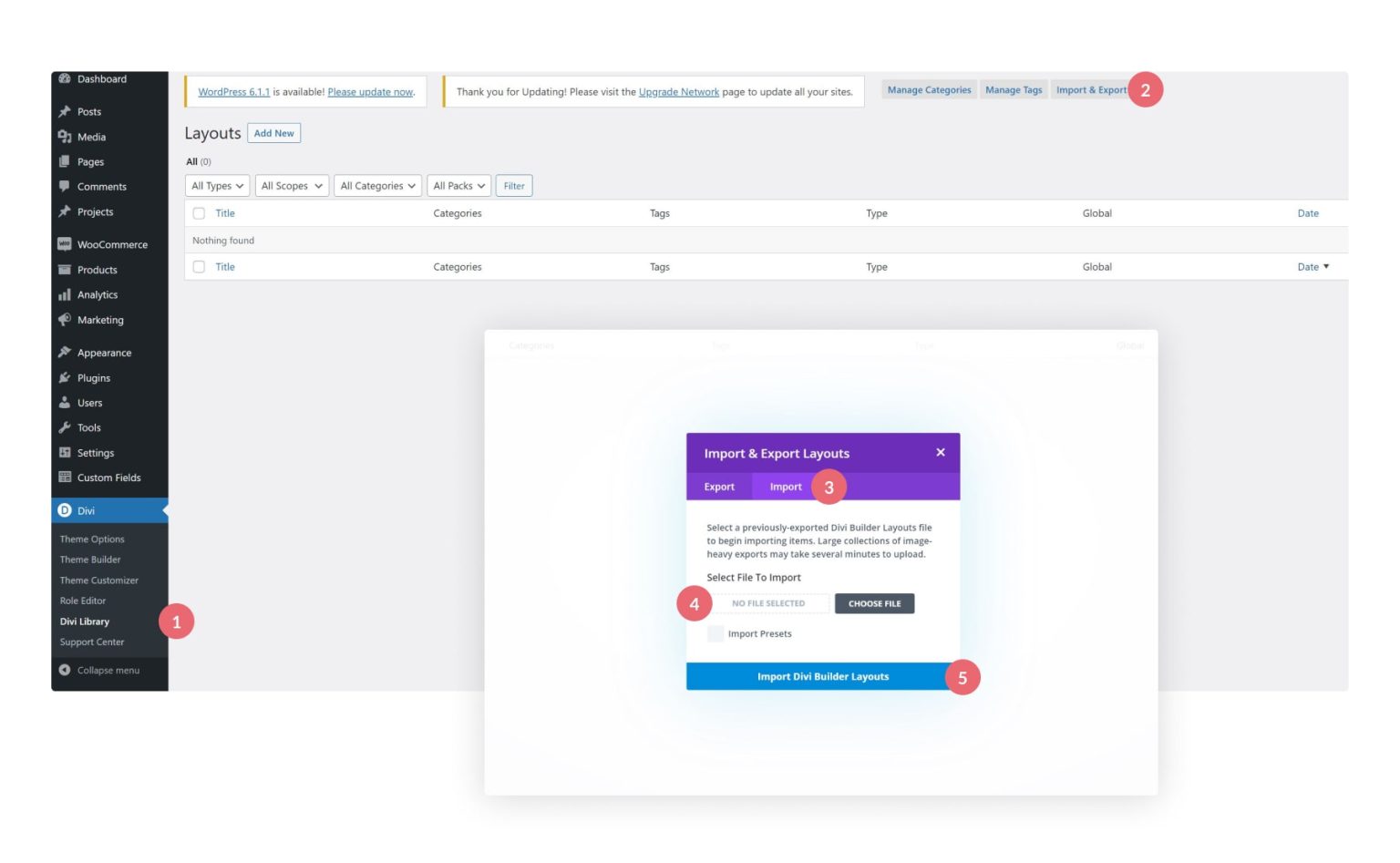
Task: Select the Marketing megaphone icon
Action: tap(64, 320)
